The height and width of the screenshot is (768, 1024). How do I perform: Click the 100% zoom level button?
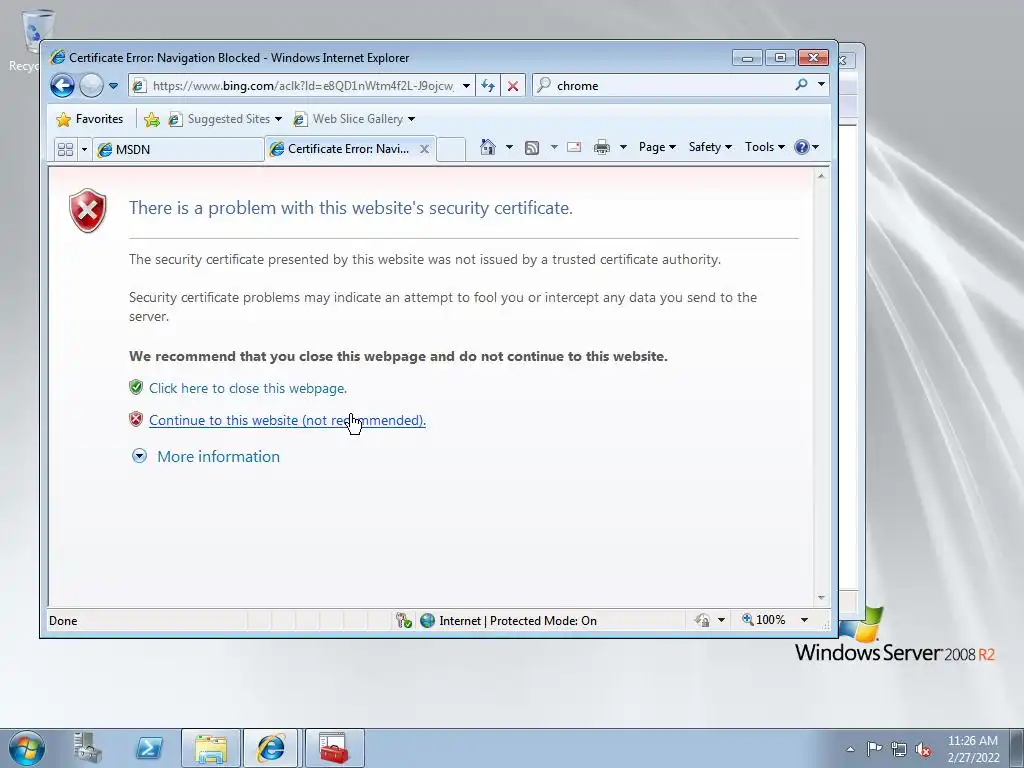[x=764, y=620]
